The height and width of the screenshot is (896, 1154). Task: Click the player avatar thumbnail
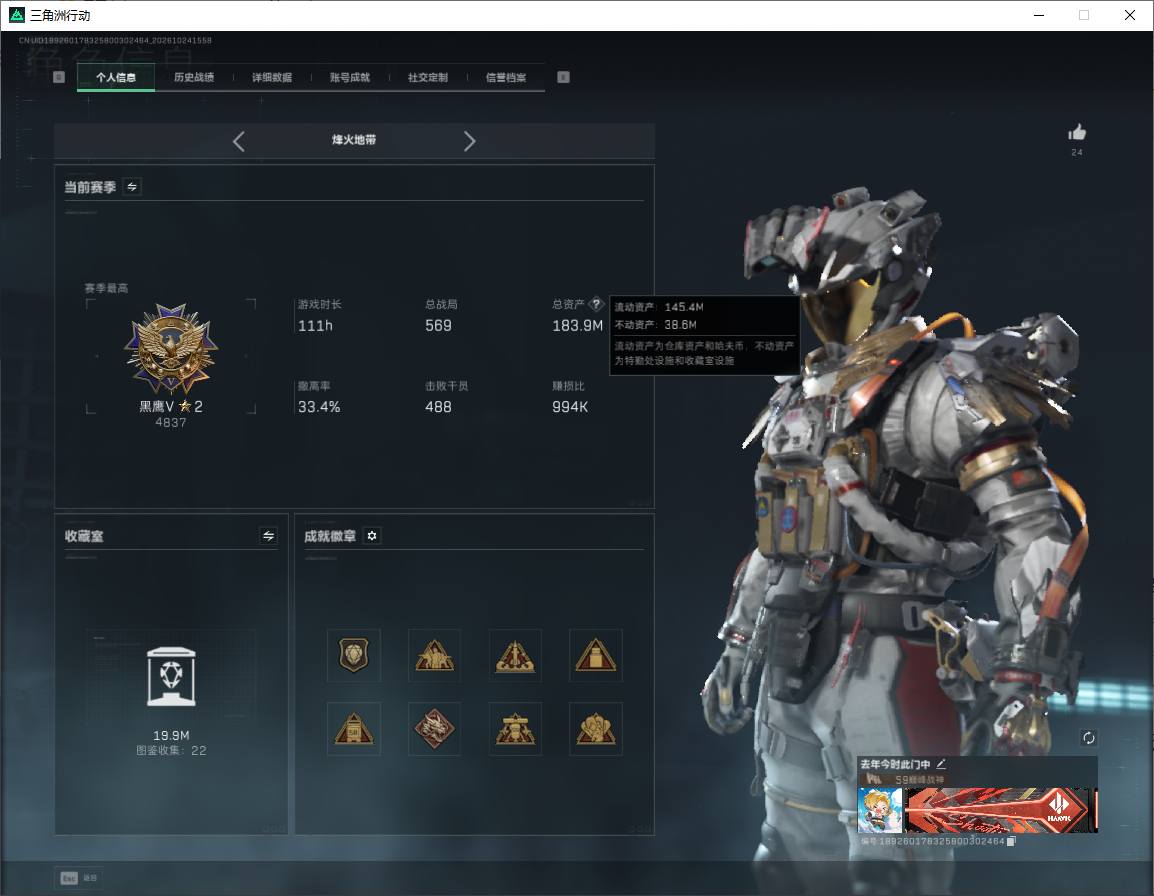(880, 810)
